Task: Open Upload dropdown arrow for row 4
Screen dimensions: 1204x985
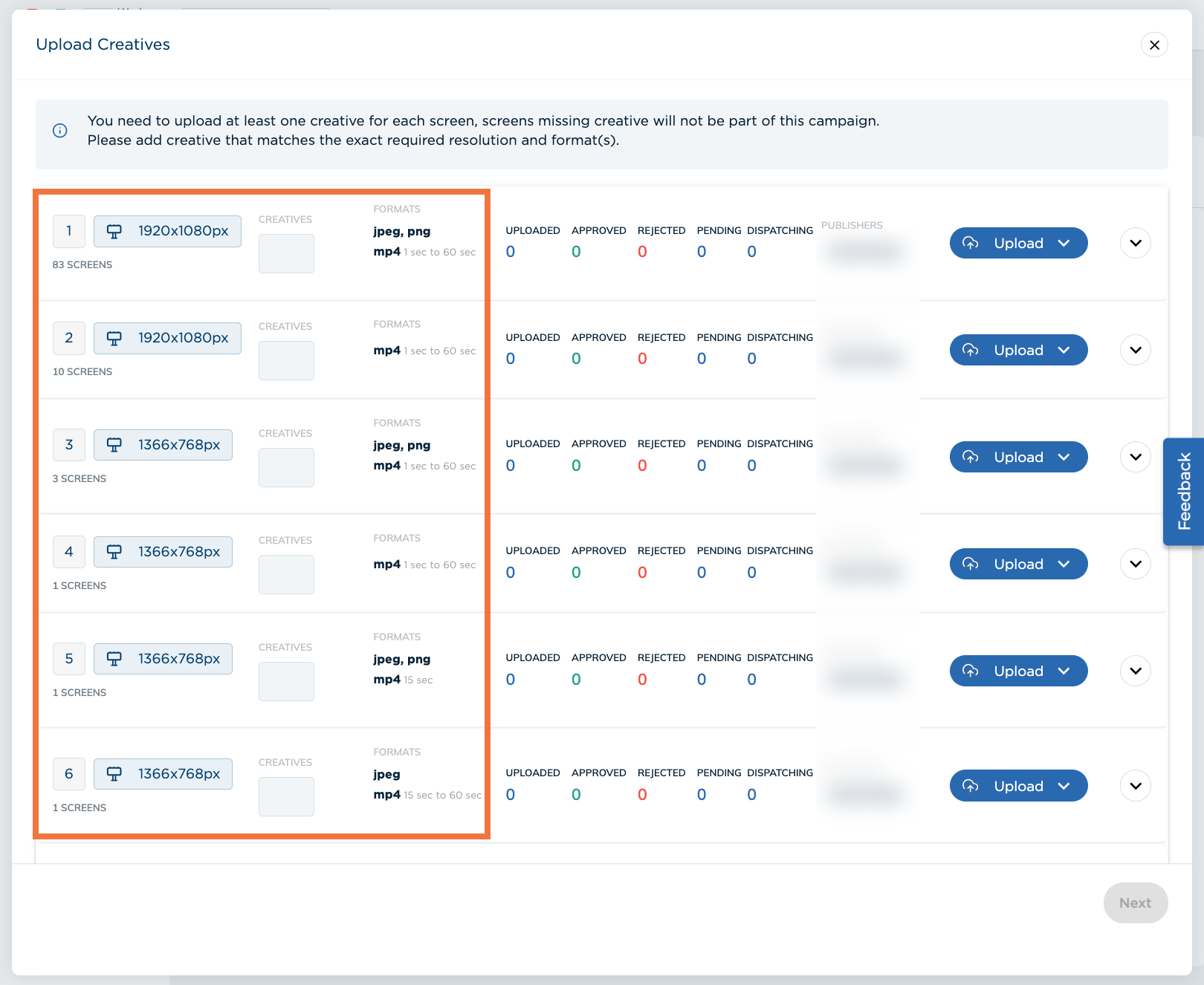Action: pyautogui.click(x=1064, y=564)
